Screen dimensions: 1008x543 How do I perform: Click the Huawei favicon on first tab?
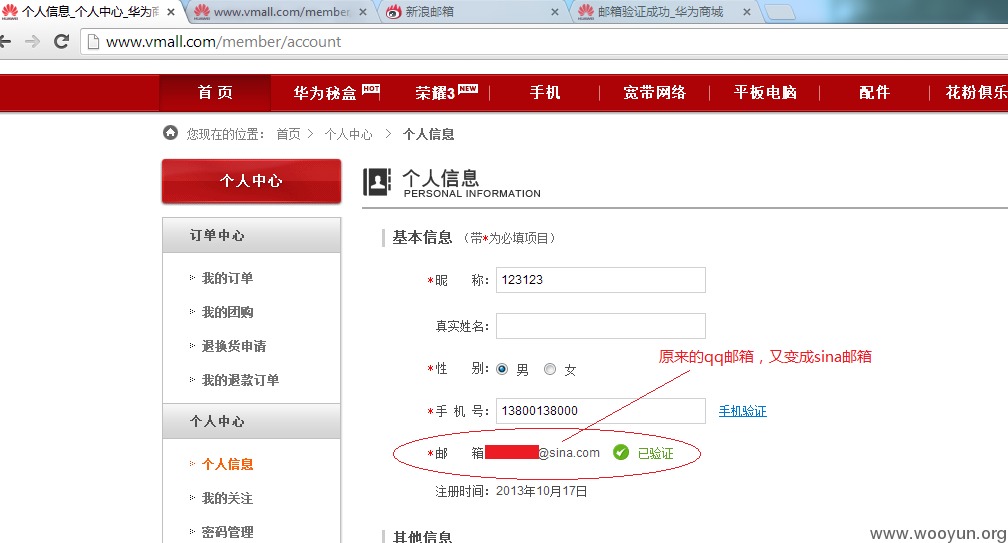pos(10,11)
